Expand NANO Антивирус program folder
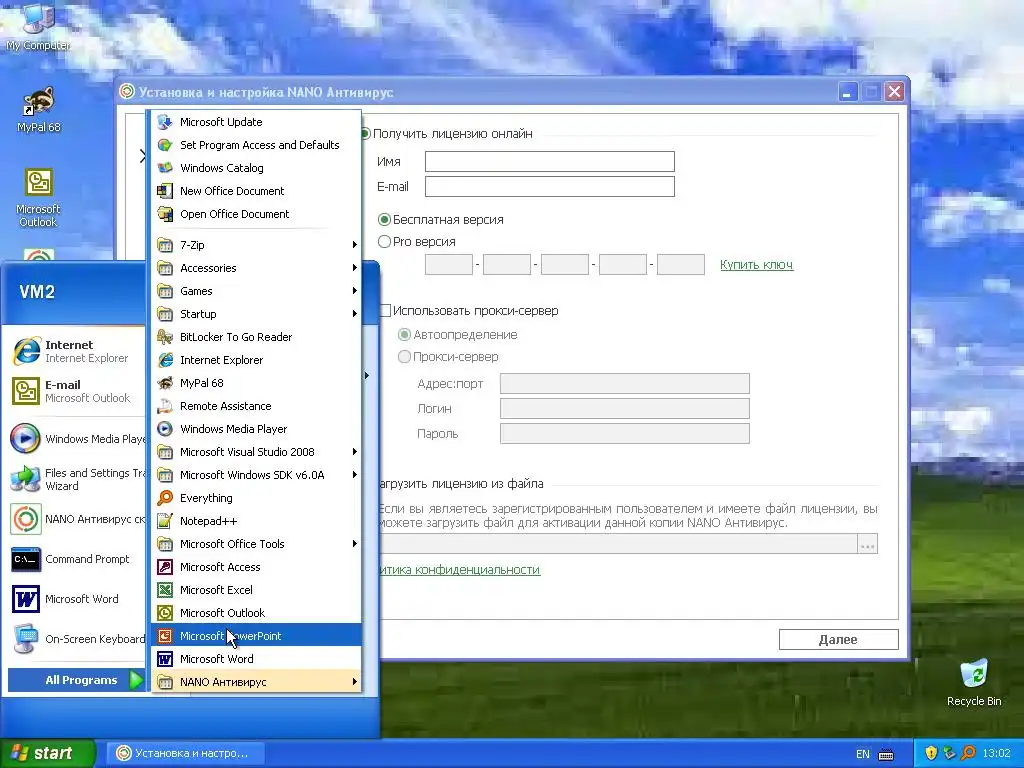This screenshot has width=1024, height=768. (256, 682)
